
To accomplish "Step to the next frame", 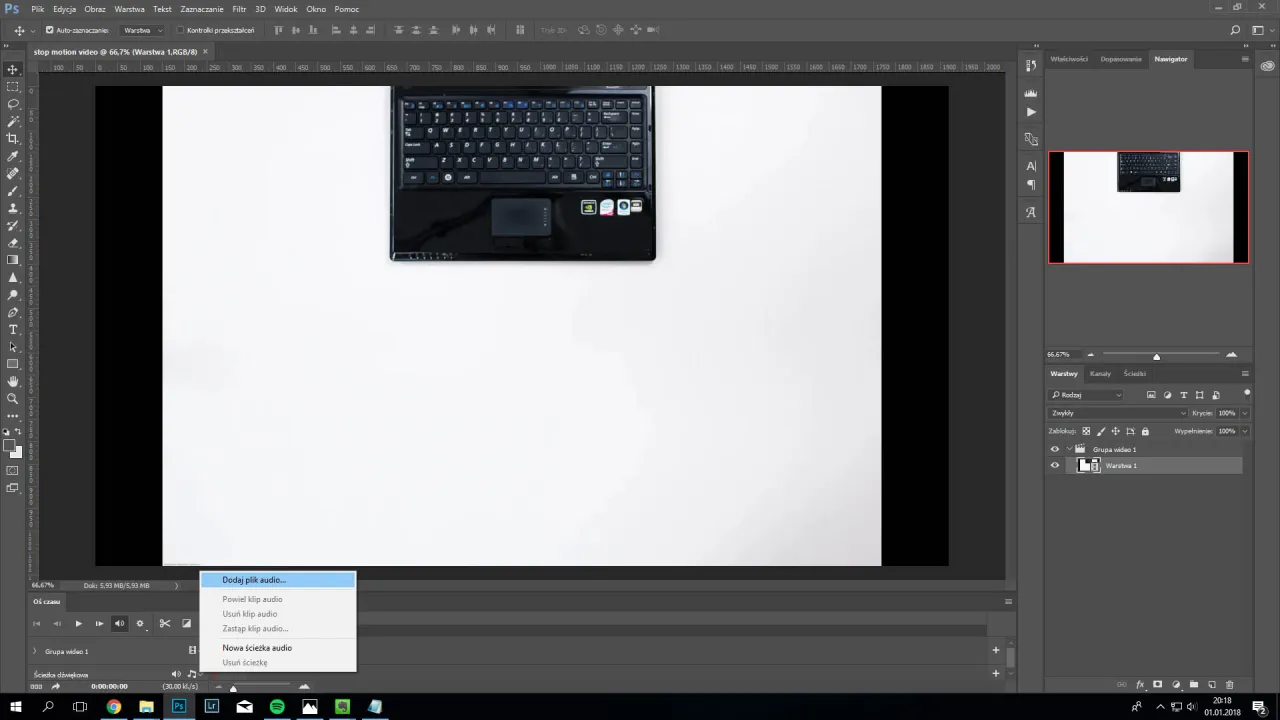I will click(99, 624).
